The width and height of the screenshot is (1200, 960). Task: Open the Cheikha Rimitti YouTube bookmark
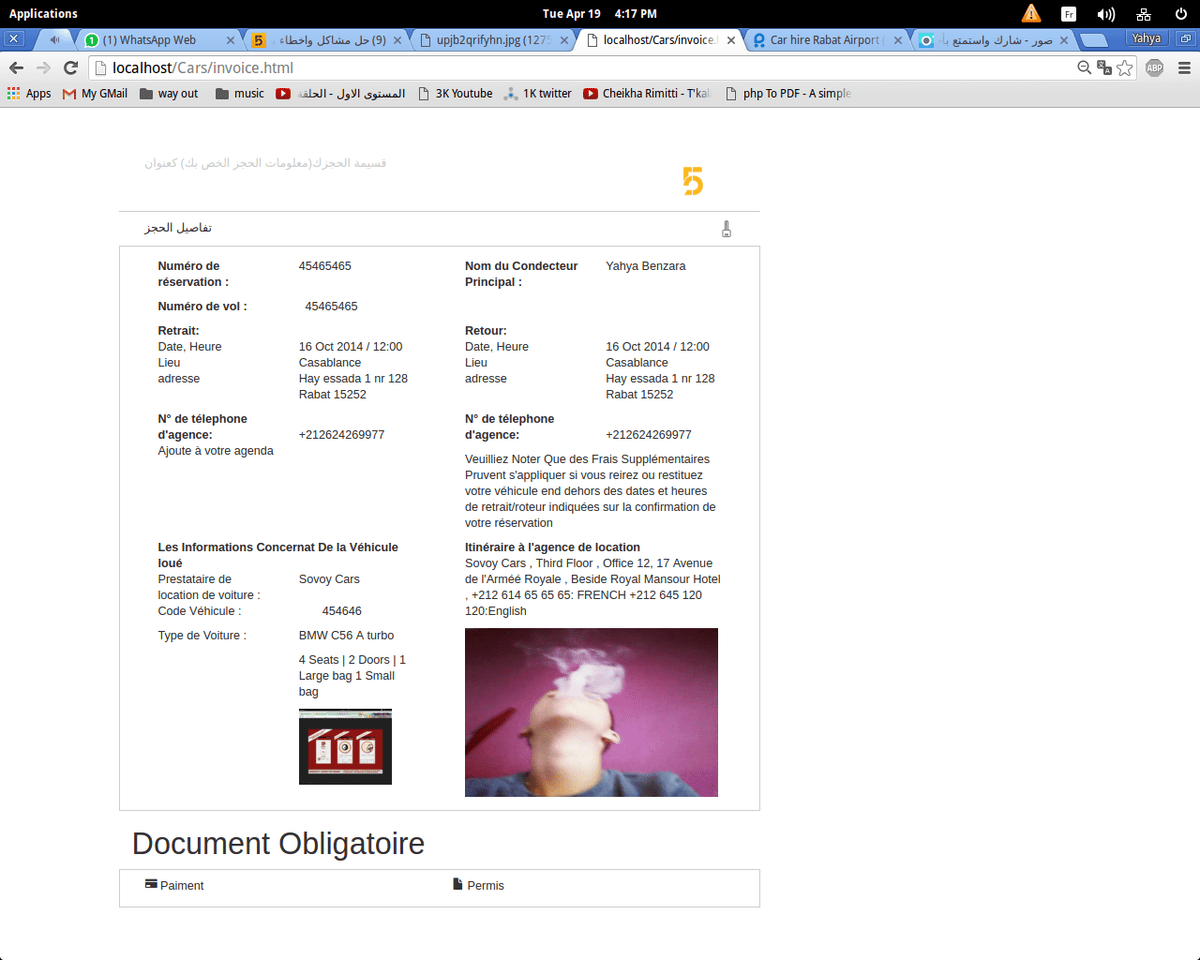[x=647, y=93]
